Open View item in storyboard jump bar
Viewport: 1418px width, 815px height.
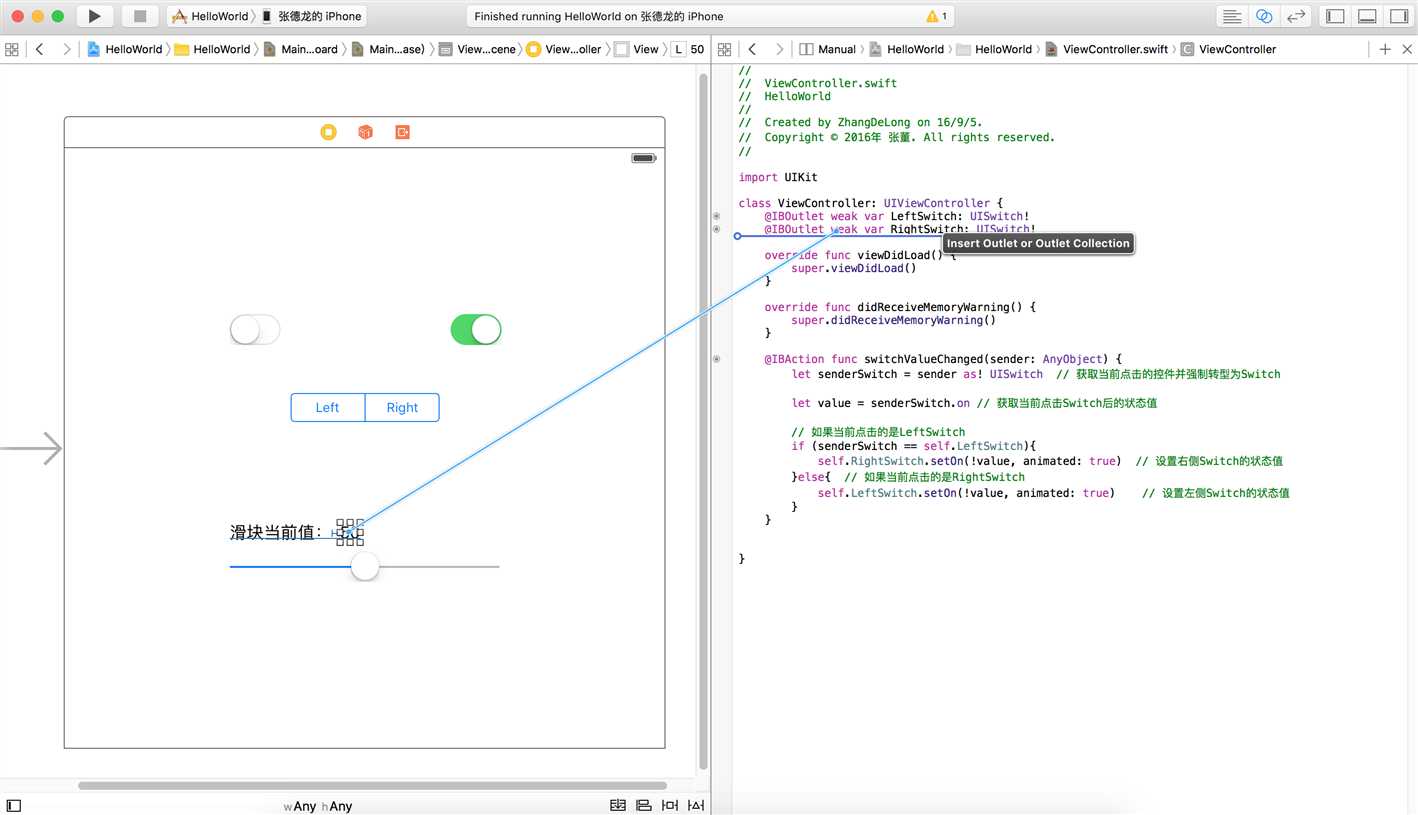coord(637,49)
